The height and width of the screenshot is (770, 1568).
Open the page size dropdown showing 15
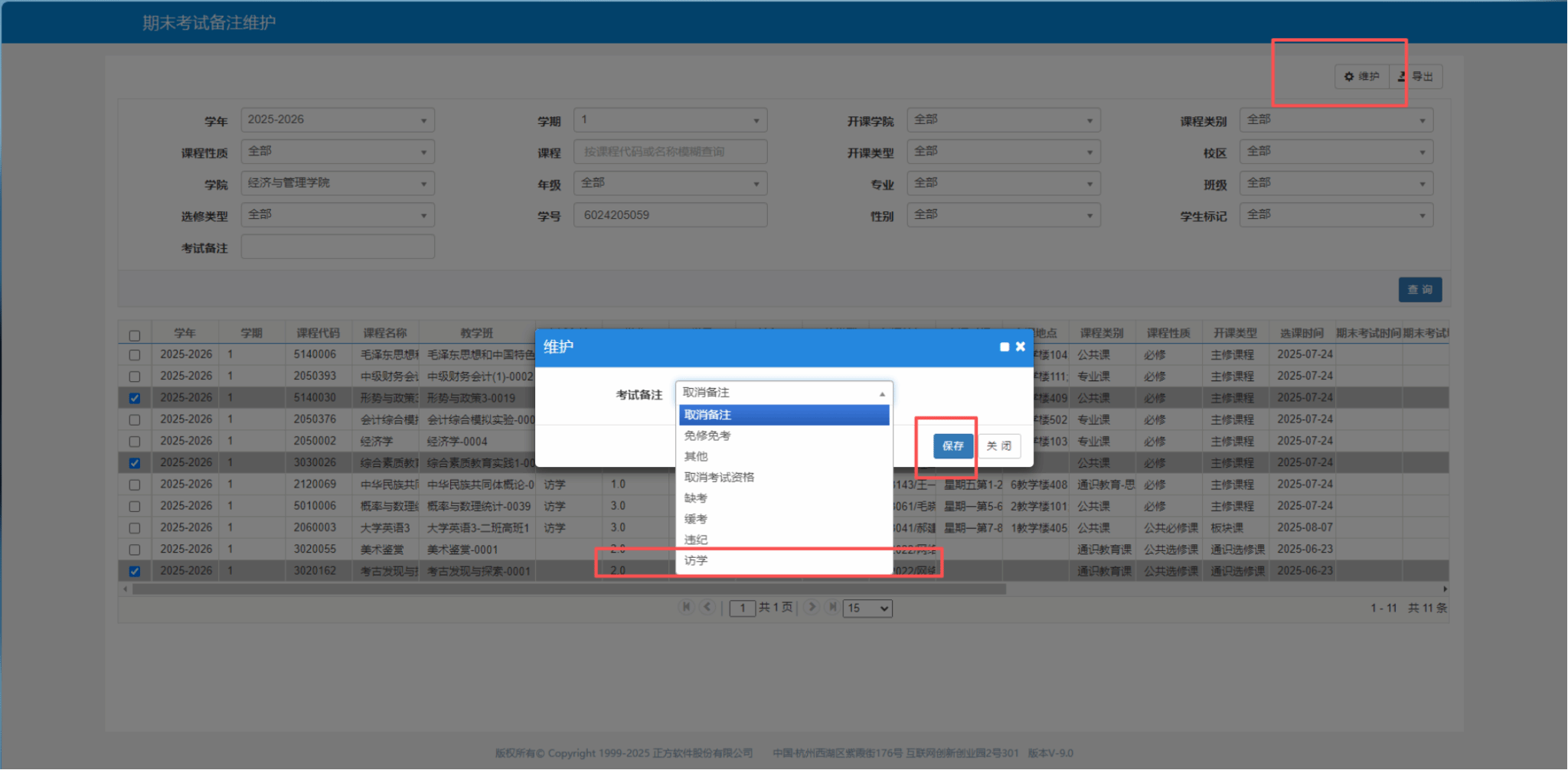pyautogui.click(x=867, y=608)
